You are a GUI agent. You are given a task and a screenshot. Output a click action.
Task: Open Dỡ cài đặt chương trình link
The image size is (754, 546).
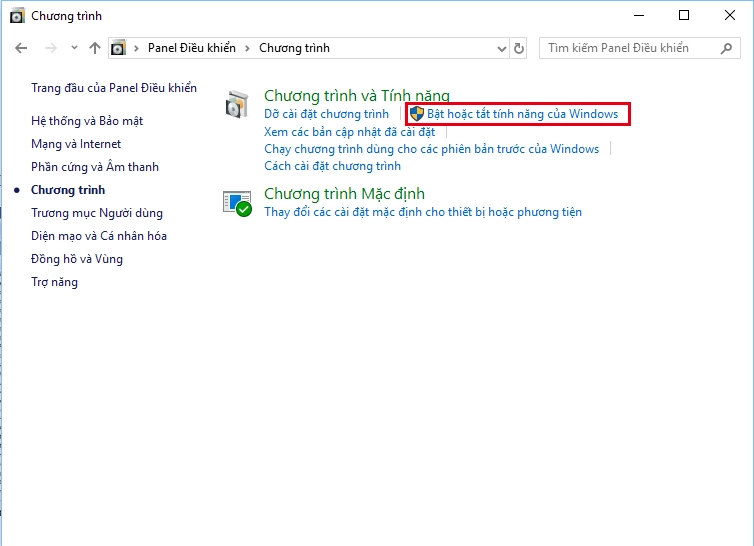click(326, 114)
